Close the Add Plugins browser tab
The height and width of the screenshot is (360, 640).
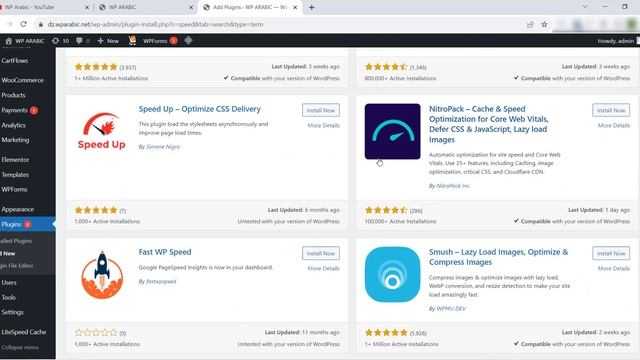[295, 7]
